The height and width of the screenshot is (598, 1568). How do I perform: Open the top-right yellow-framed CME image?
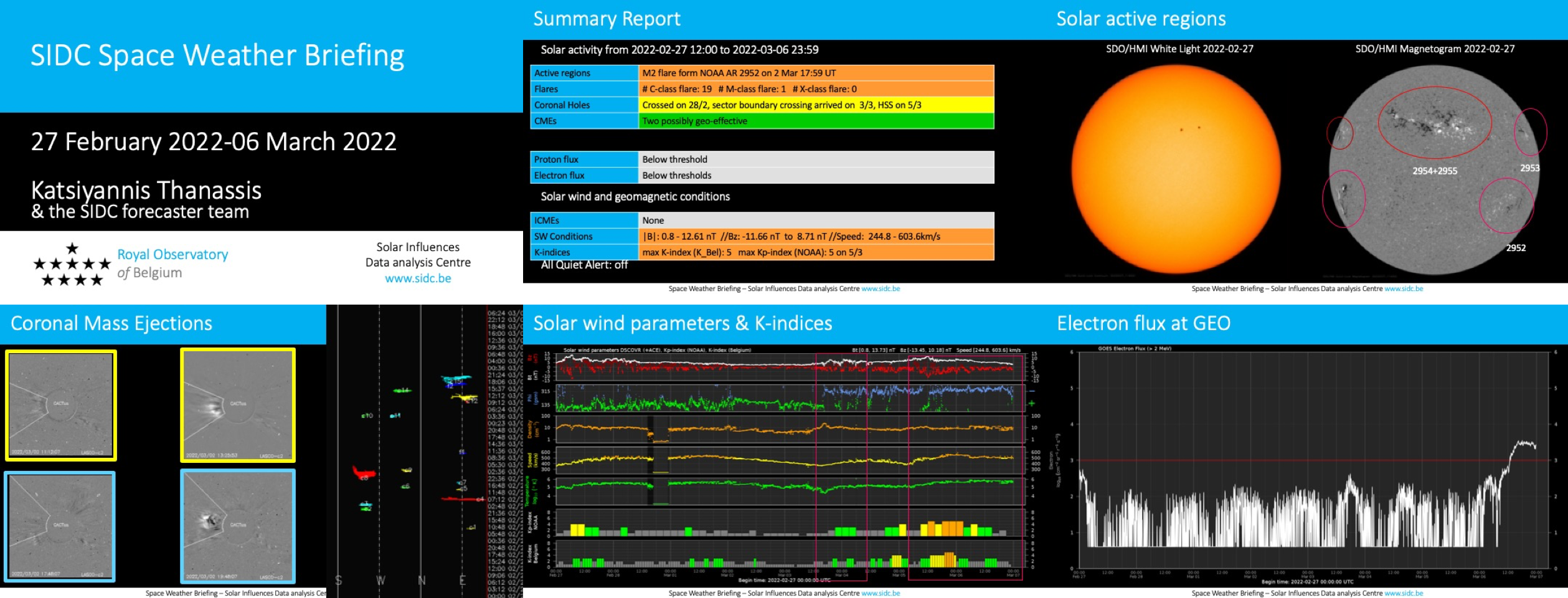point(238,405)
